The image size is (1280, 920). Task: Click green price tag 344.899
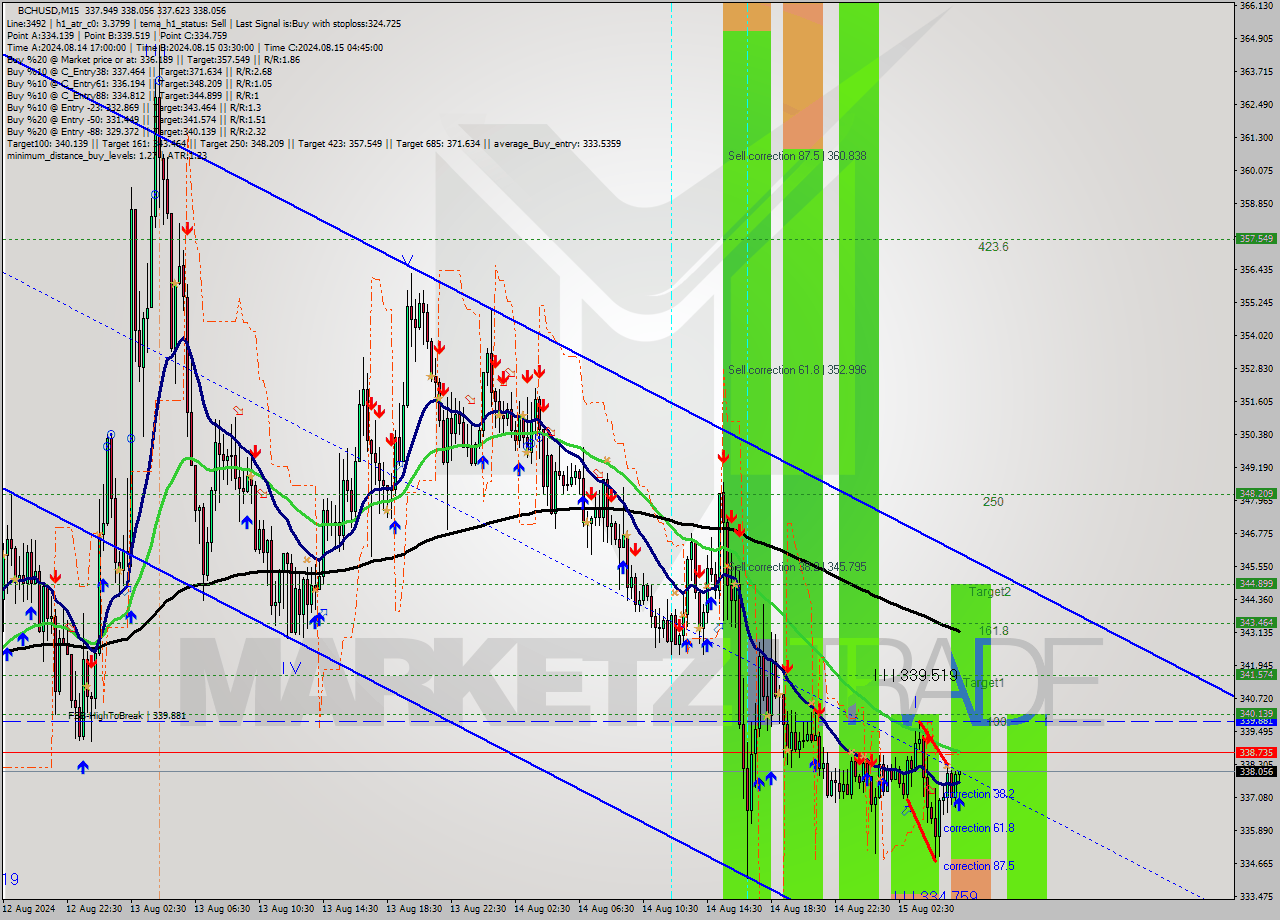(x=1256, y=584)
